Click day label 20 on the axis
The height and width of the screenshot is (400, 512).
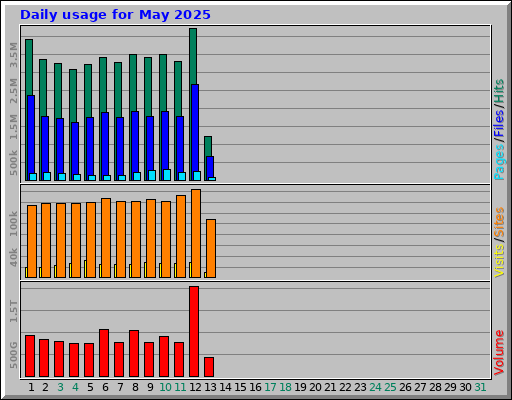point(315,387)
